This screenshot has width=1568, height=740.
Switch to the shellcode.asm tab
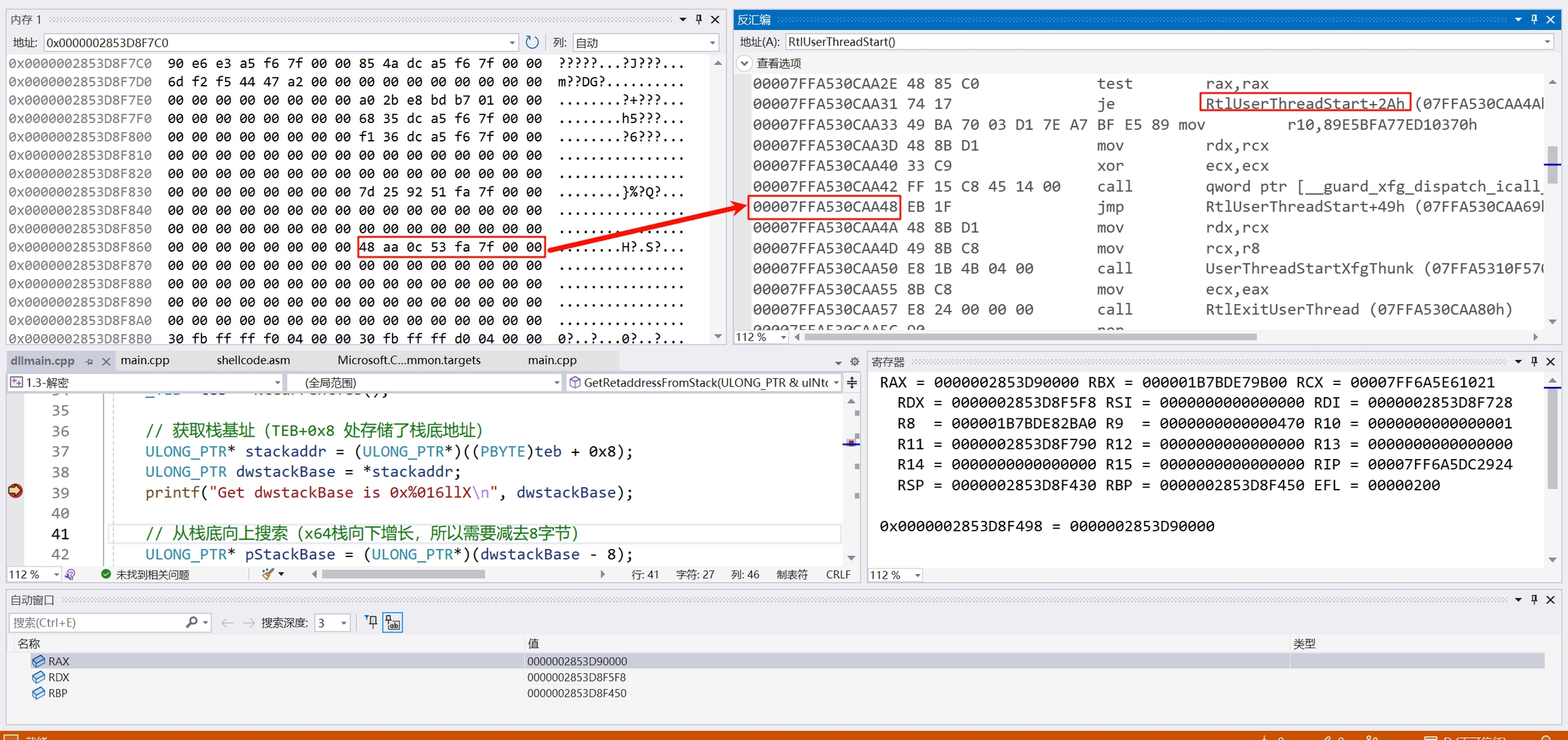coord(253,360)
